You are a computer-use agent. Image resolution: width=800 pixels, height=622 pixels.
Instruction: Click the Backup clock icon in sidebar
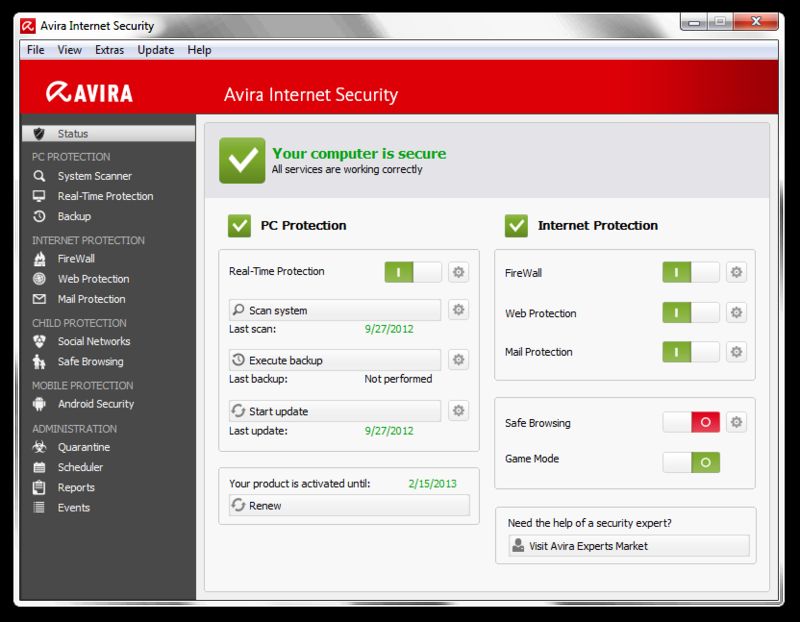tap(39, 216)
